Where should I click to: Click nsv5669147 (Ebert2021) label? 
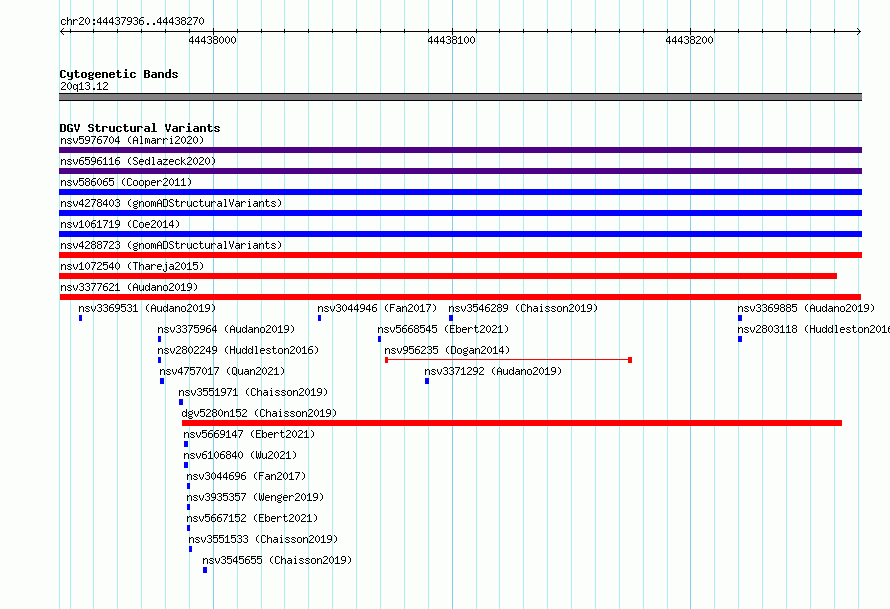249,434
